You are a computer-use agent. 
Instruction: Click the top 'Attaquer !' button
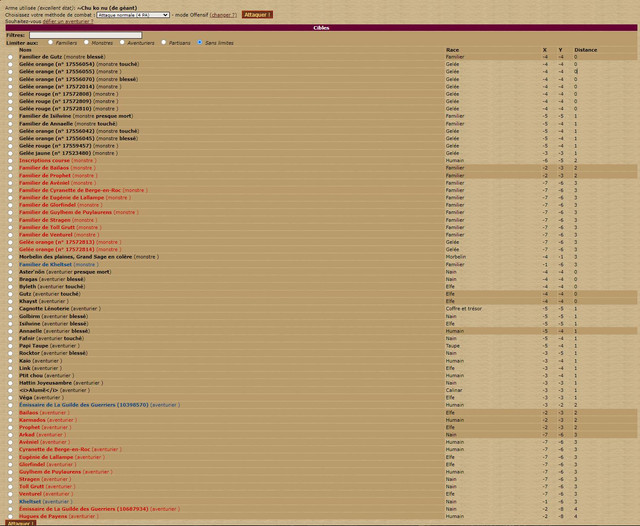point(257,15)
